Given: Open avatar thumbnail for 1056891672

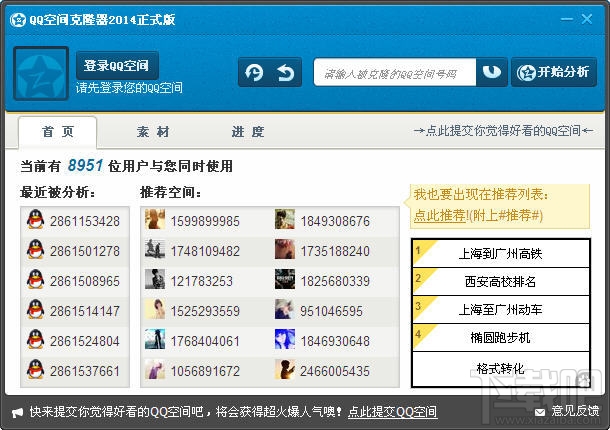Looking at the screenshot, I should 155,369.
